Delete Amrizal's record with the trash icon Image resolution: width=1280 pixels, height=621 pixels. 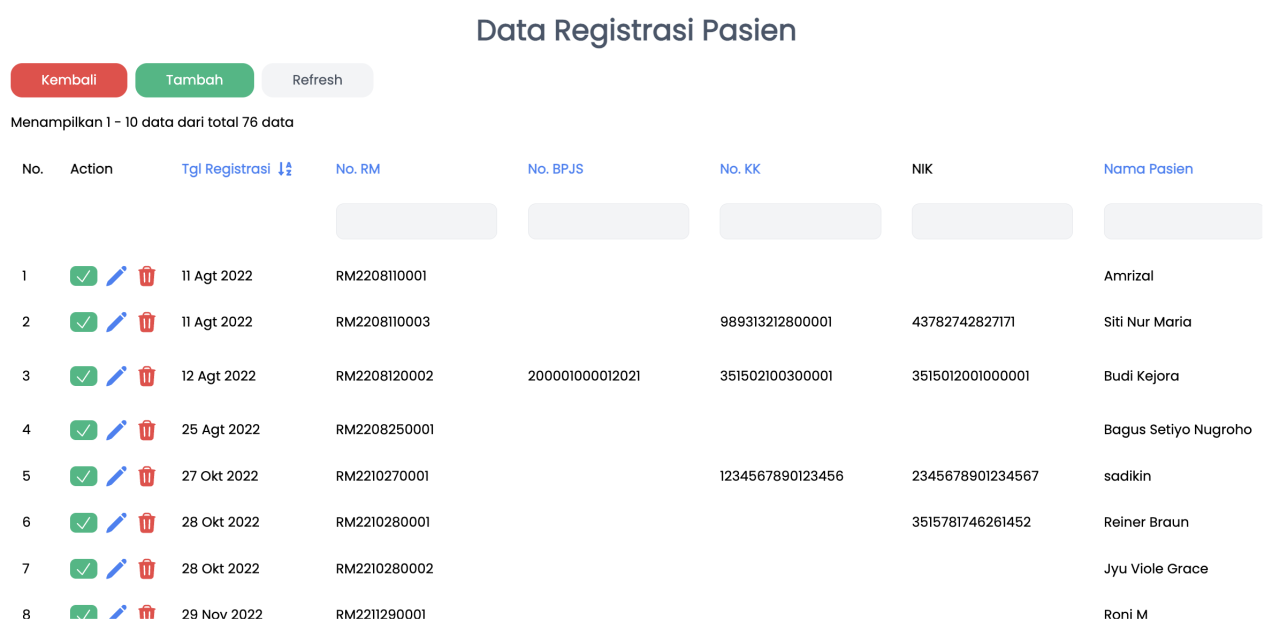click(147, 276)
